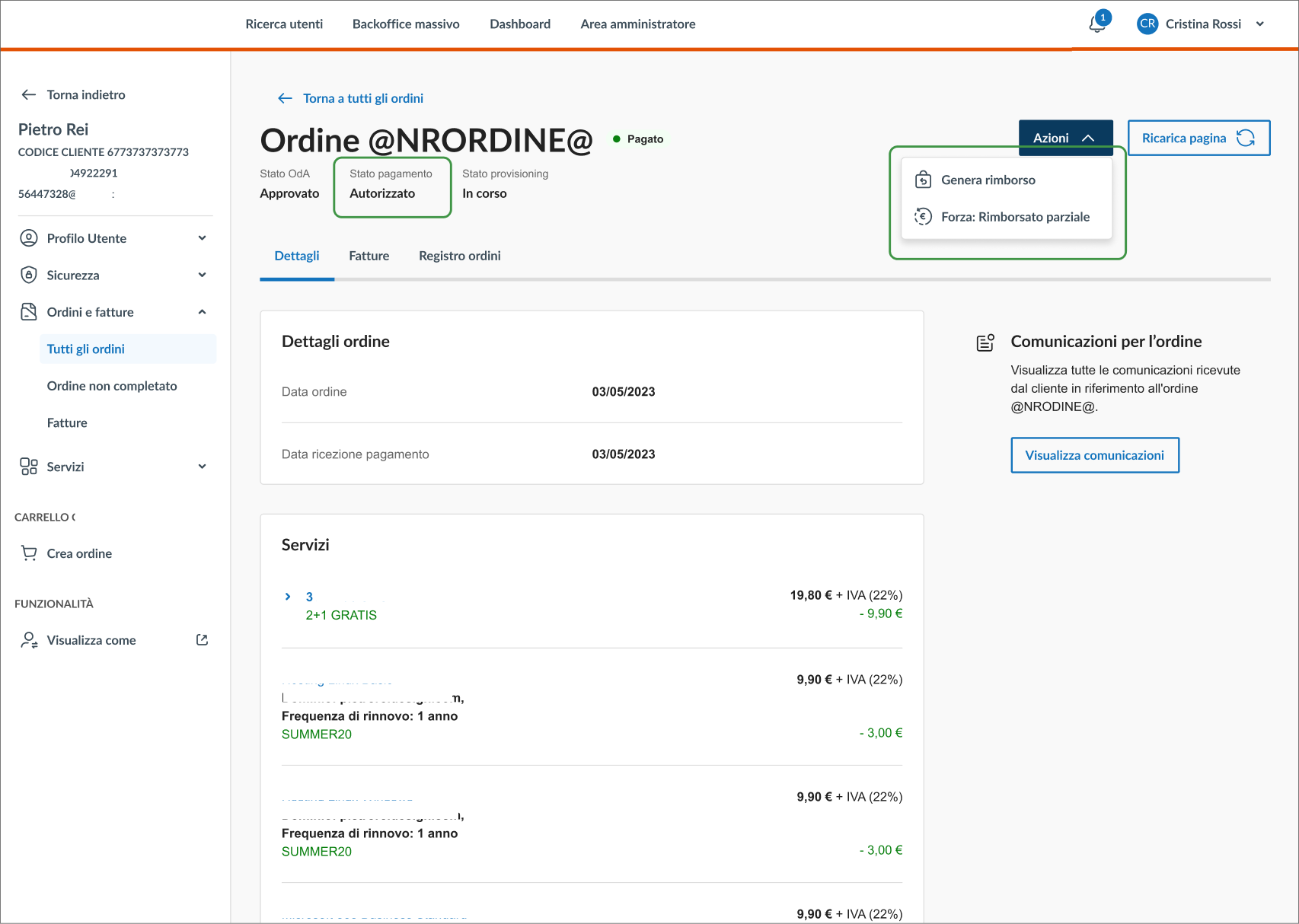Expand the Sicurezza sidebar menu

pyautogui.click(x=202, y=275)
